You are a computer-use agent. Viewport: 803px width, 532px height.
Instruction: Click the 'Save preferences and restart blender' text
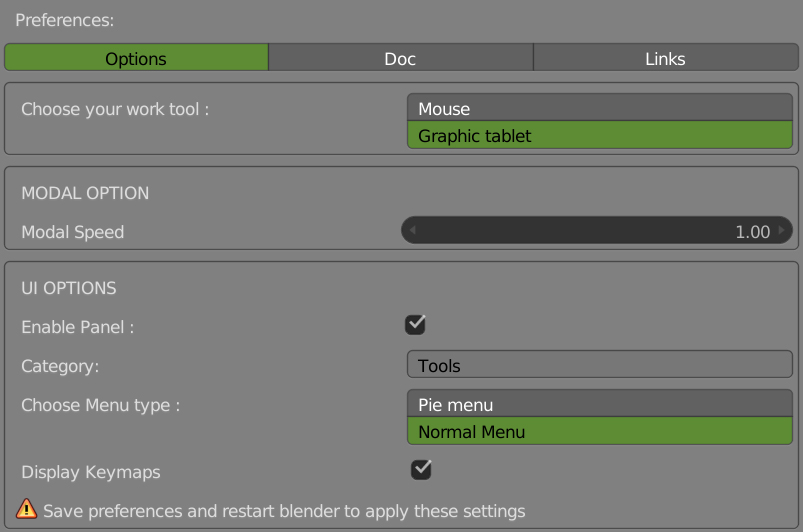click(x=284, y=511)
